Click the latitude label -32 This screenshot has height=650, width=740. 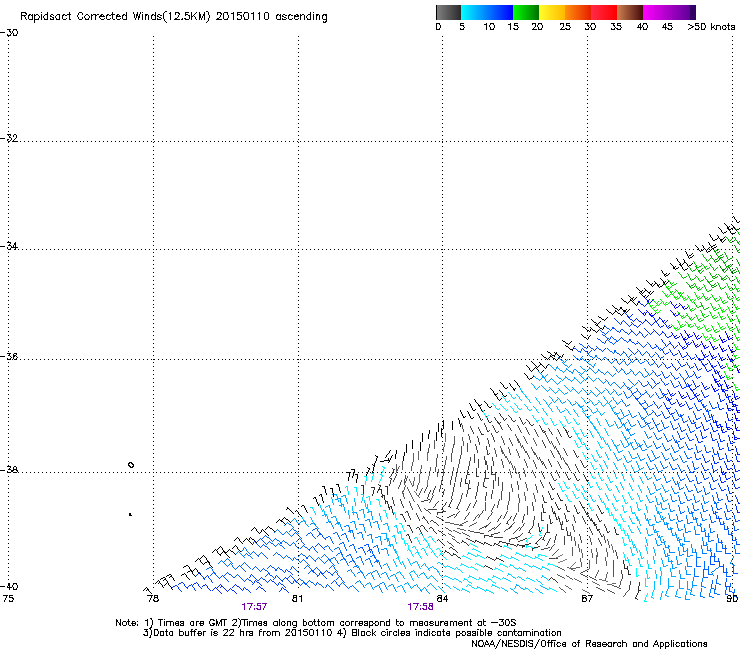click(x=9, y=138)
